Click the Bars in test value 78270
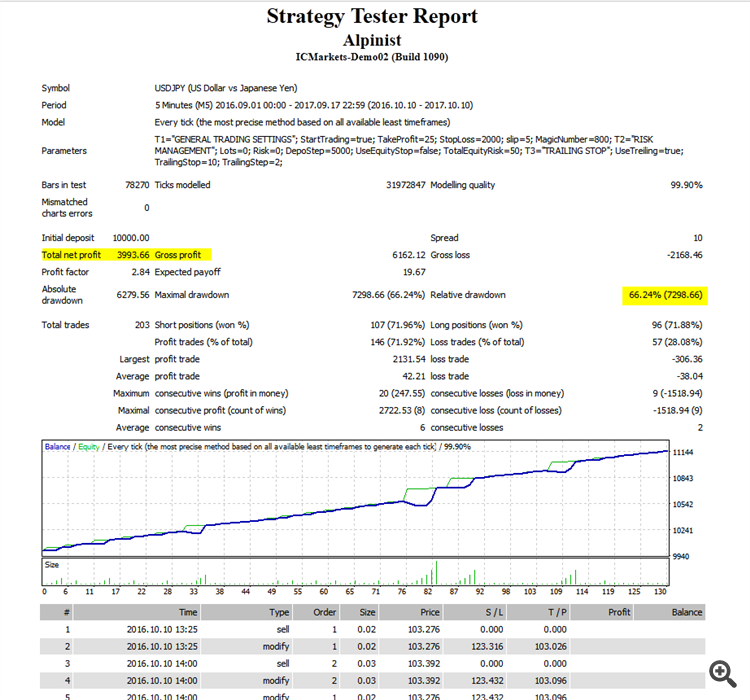The width and height of the screenshot is (750, 700). coord(137,185)
